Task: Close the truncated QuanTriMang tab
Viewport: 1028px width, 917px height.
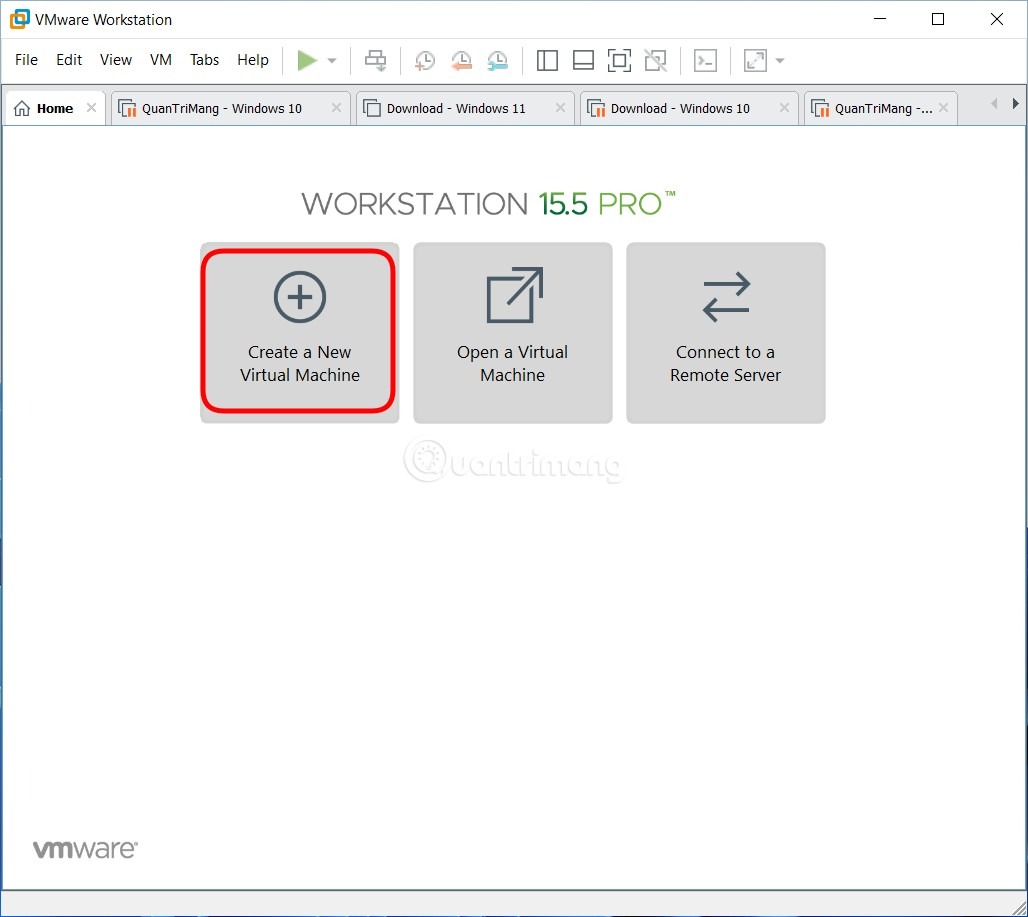Action: pos(943,107)
